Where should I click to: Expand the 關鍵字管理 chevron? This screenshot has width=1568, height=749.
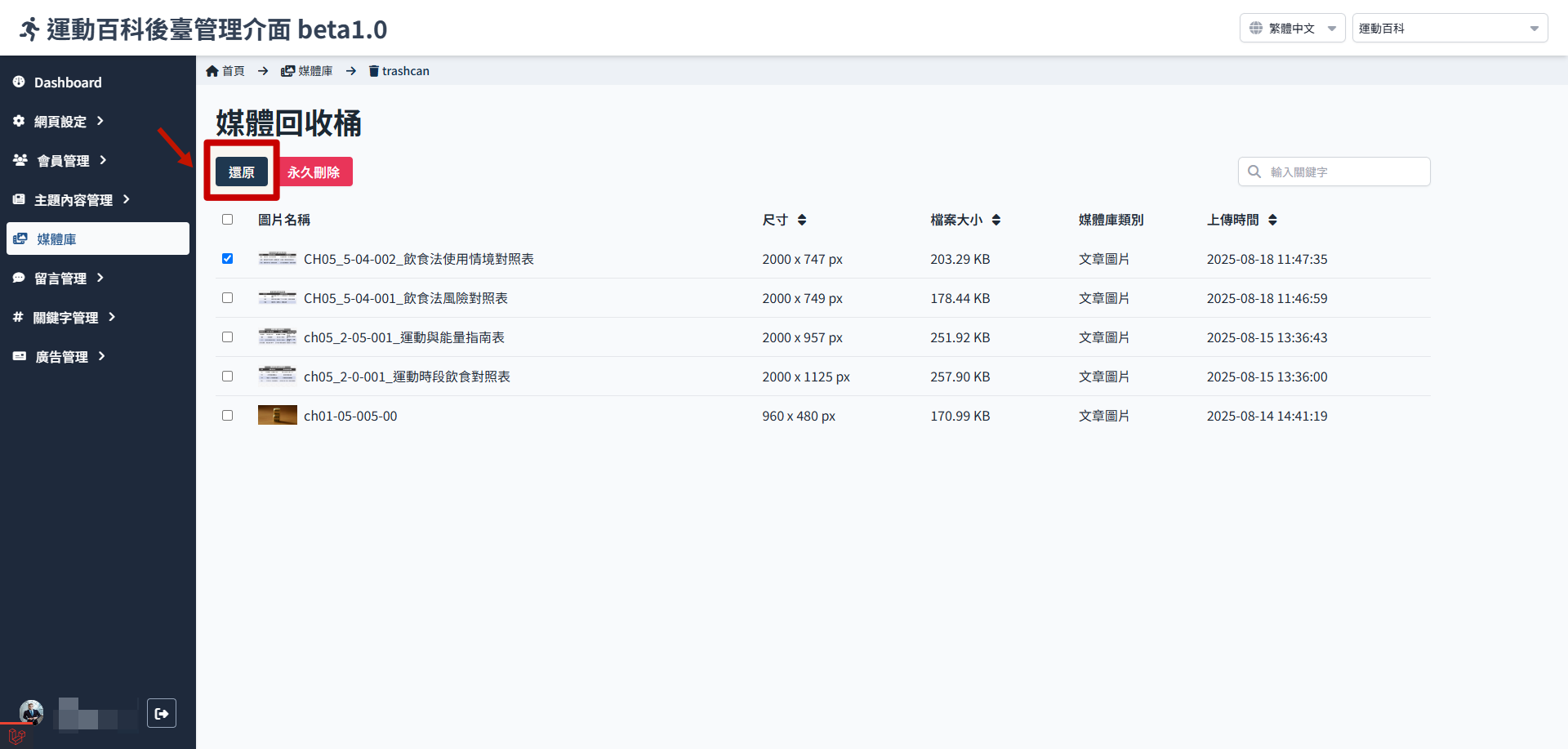(x=112, y=317)
